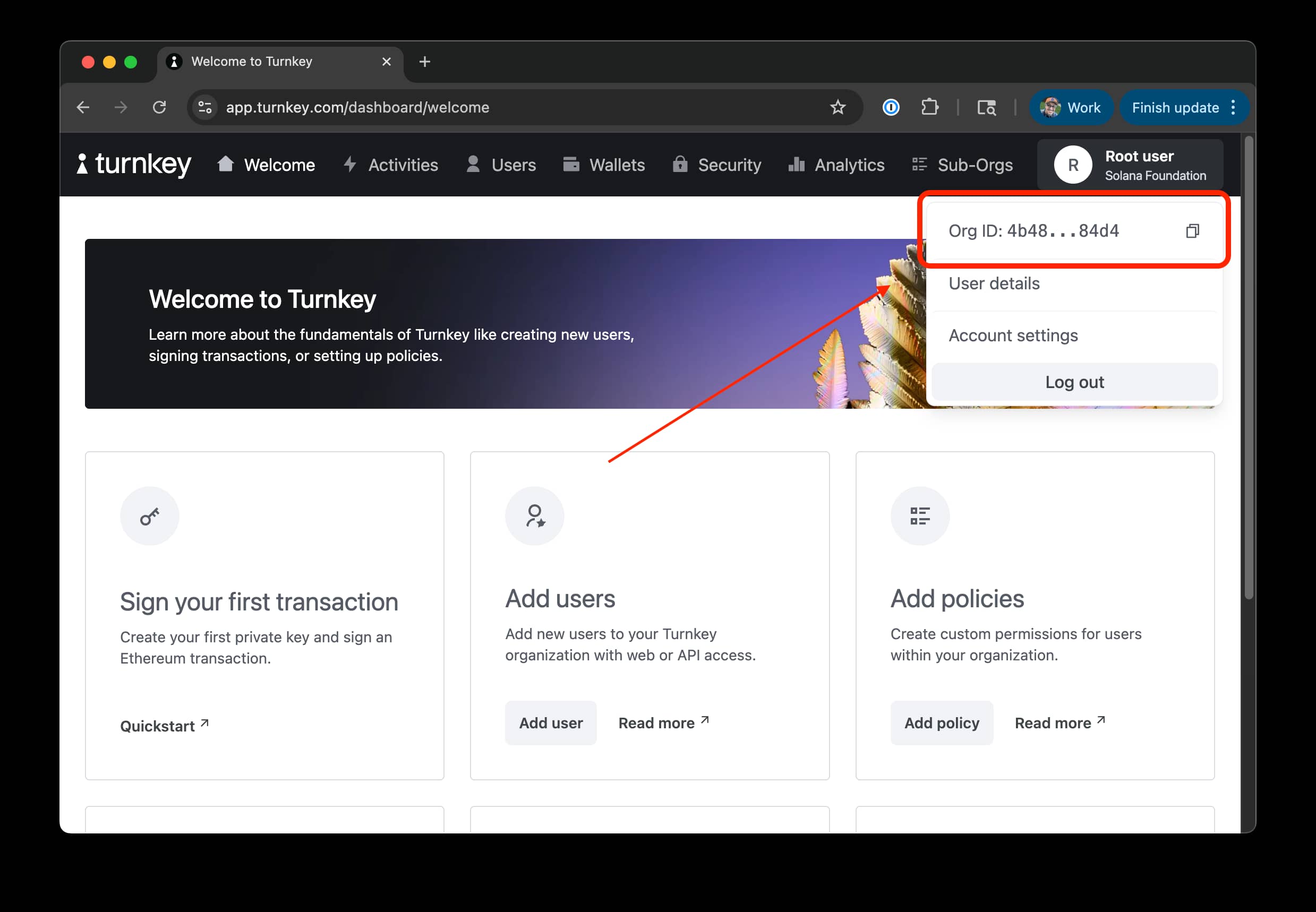
Task: Open Account settings
Action: point(1013,335)
